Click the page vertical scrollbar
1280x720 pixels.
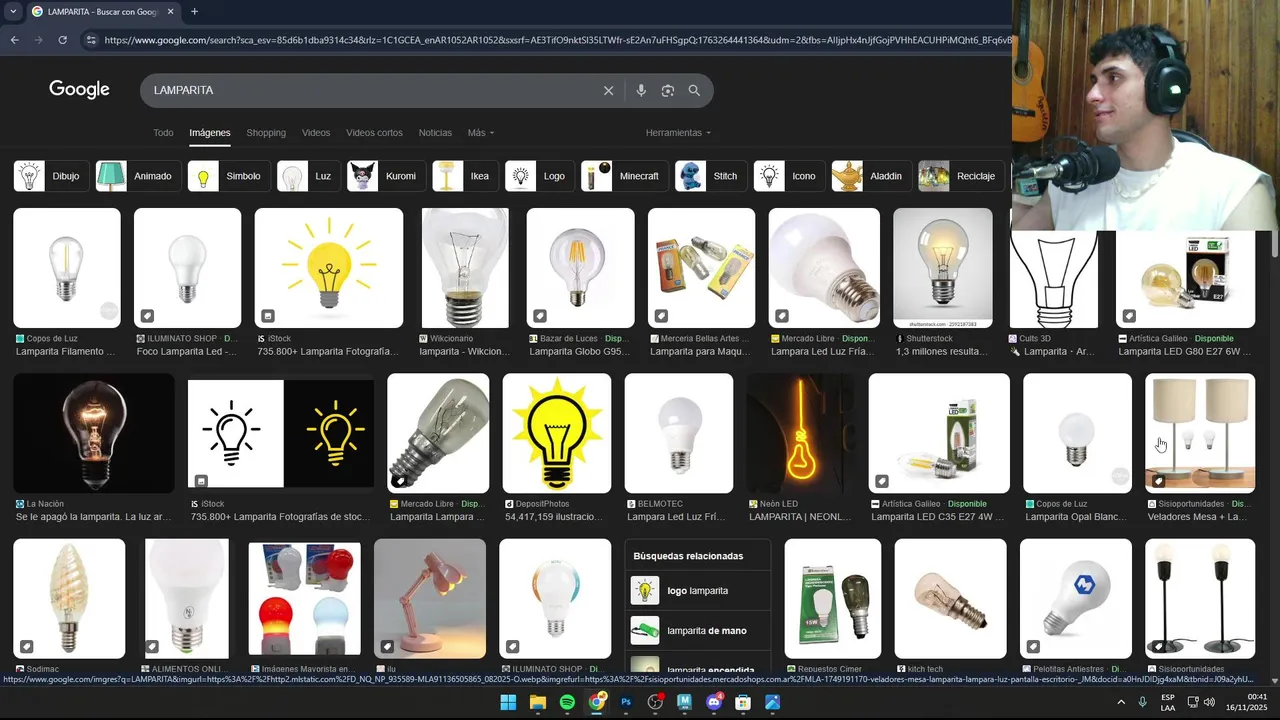(x=1274, y=243)
